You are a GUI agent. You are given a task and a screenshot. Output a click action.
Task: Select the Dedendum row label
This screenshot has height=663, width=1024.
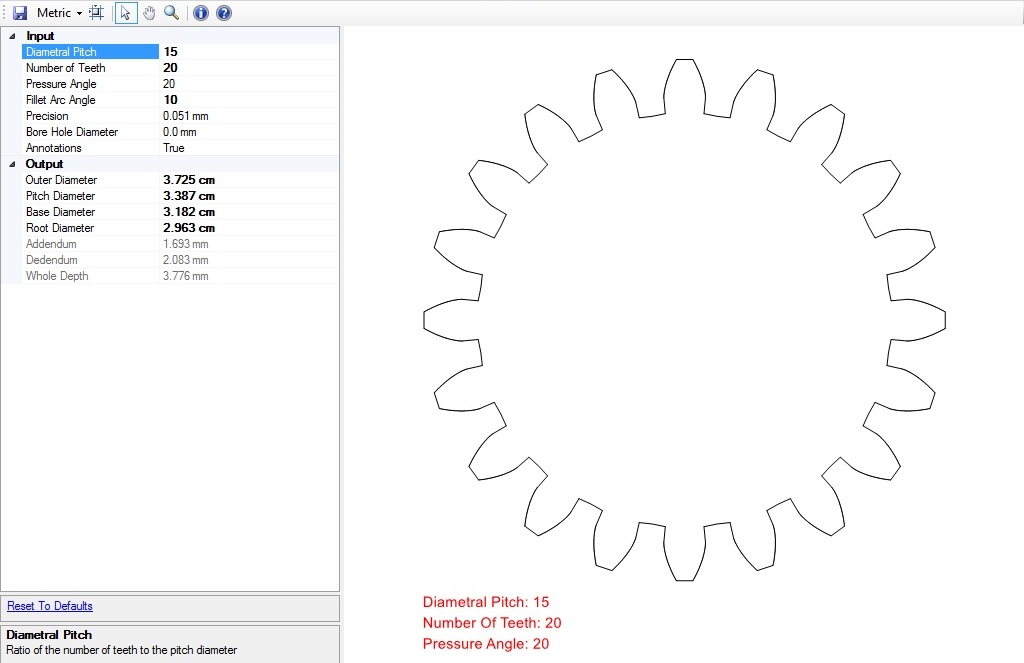[x=52, y=260]
